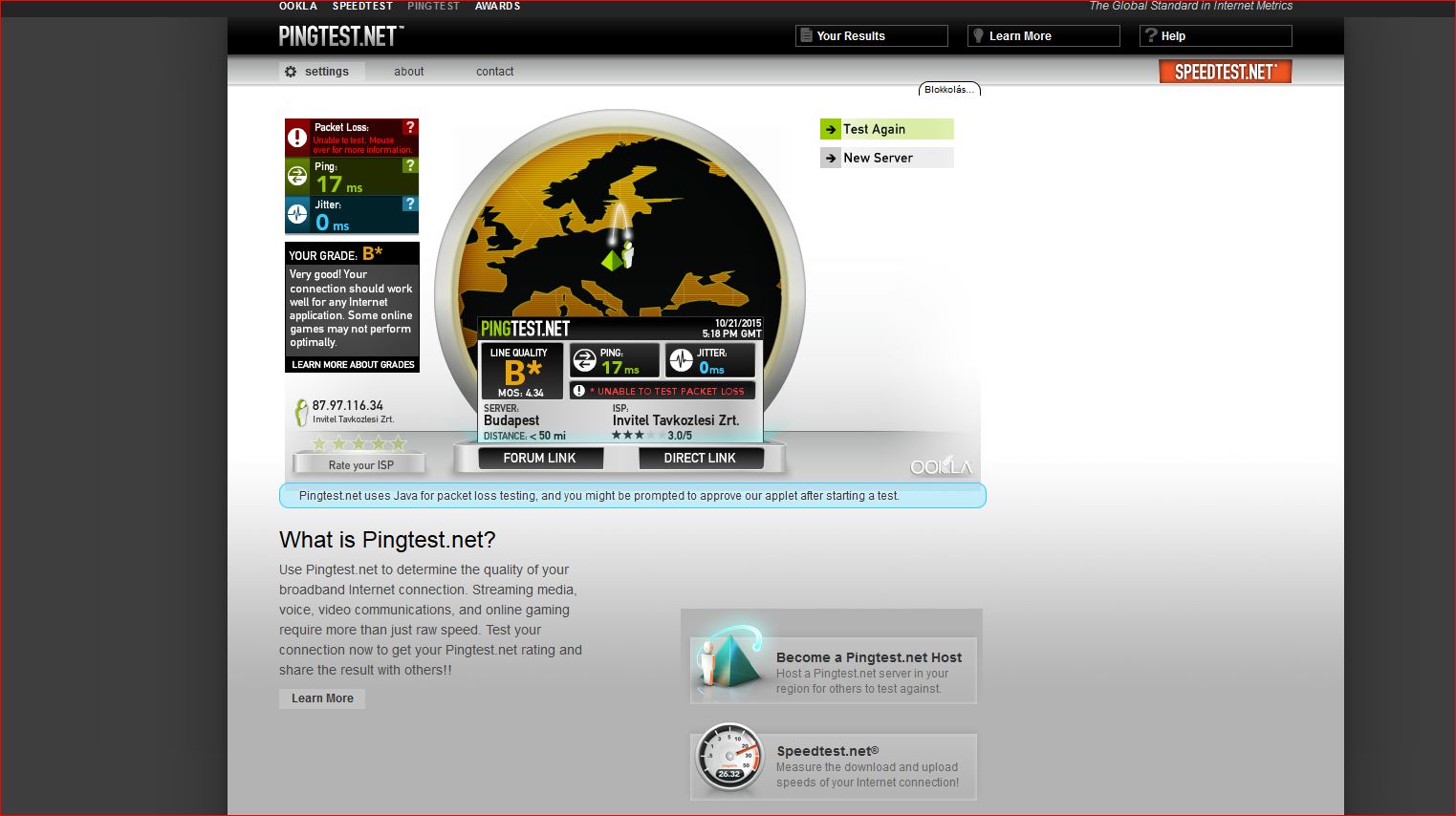Click Learn More About Grades

click(x=353, y=365)
